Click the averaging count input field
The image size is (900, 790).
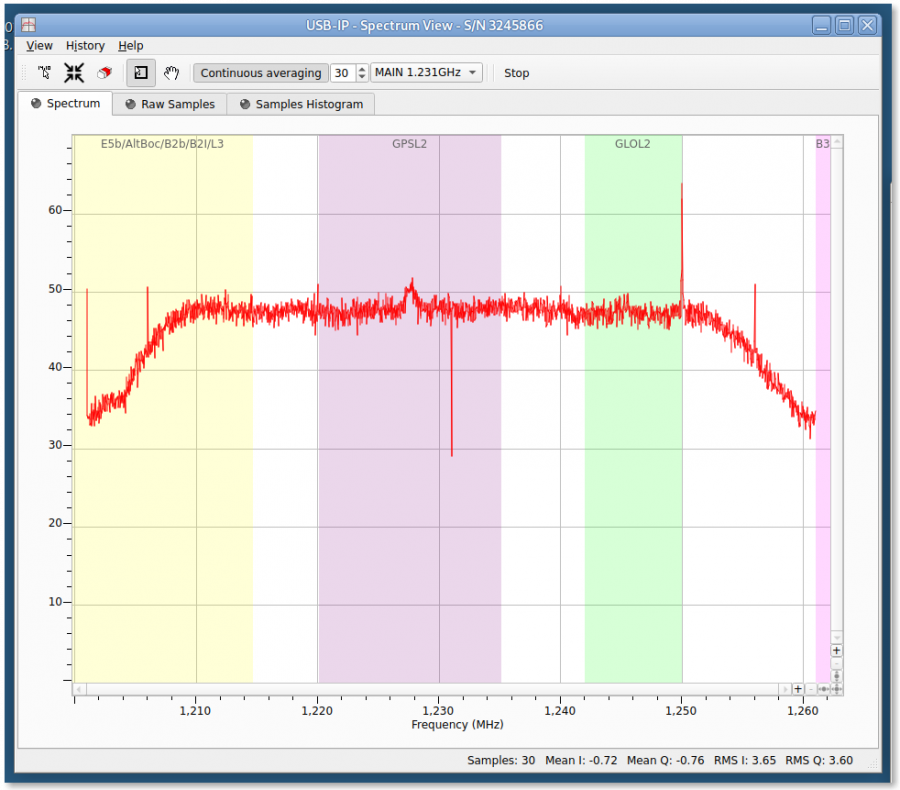pos(342,73)
